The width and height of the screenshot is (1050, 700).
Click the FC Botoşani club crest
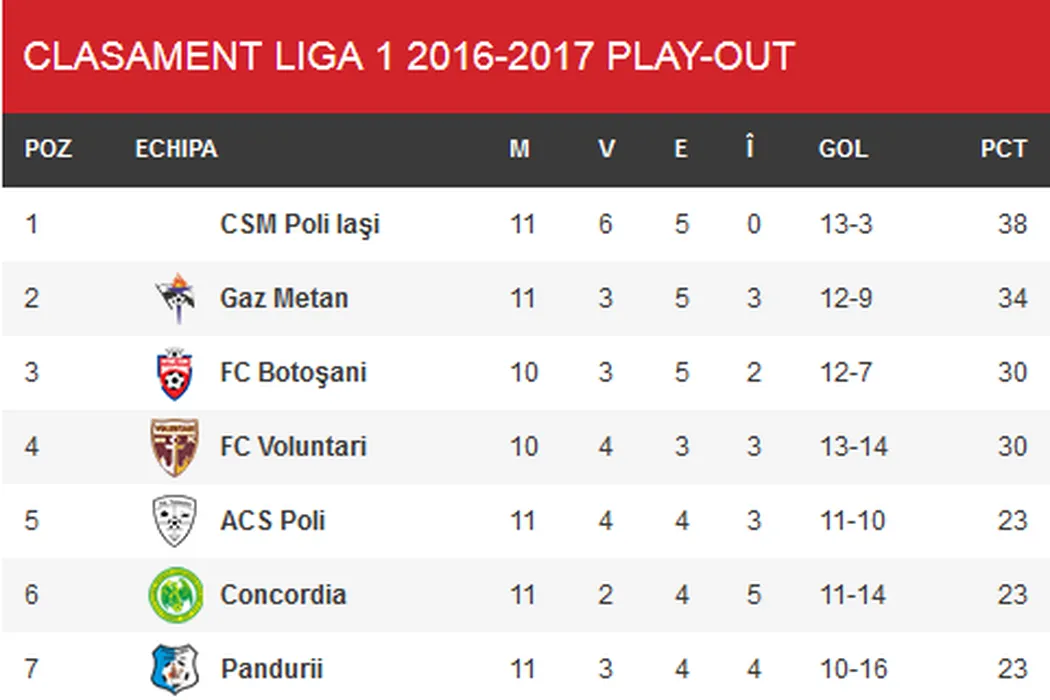coord(175,372)
